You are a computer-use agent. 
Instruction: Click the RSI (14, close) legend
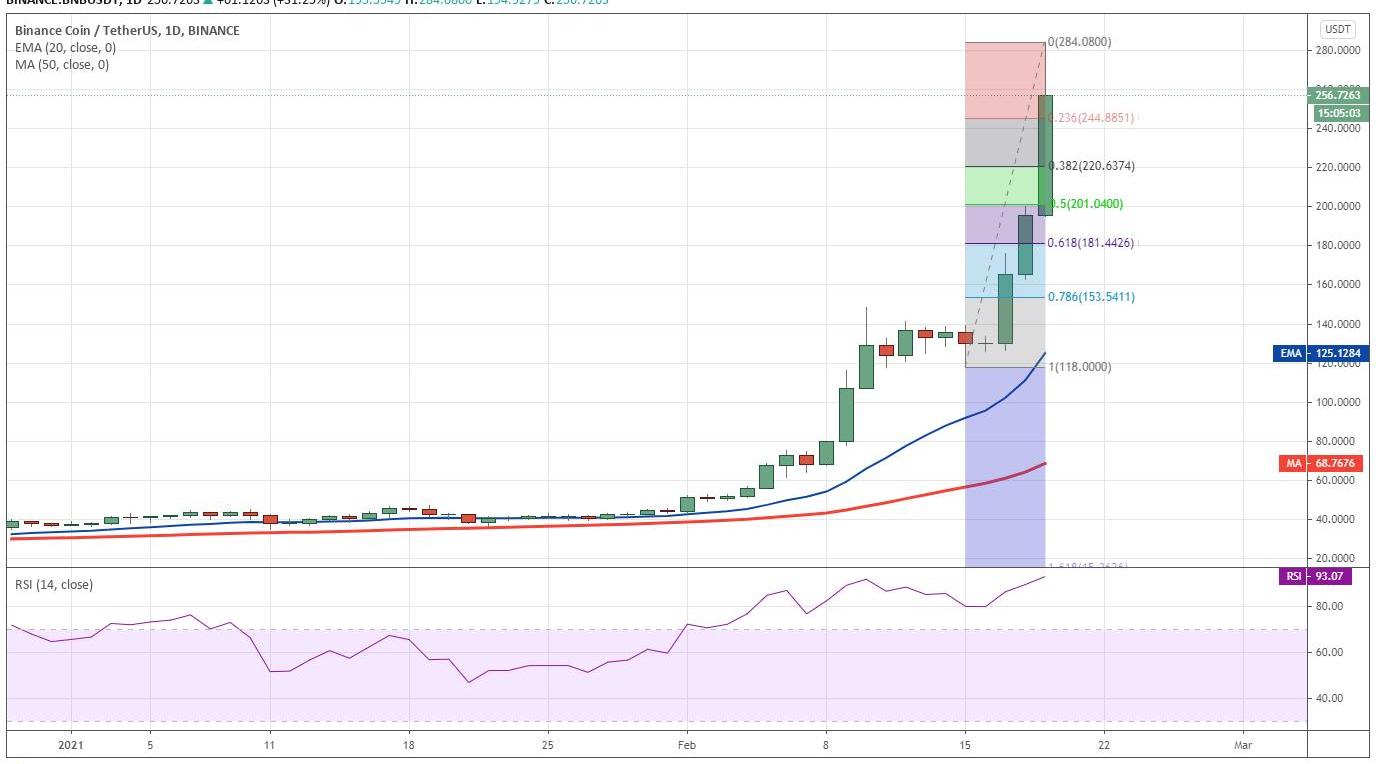(x=53, y=585)
